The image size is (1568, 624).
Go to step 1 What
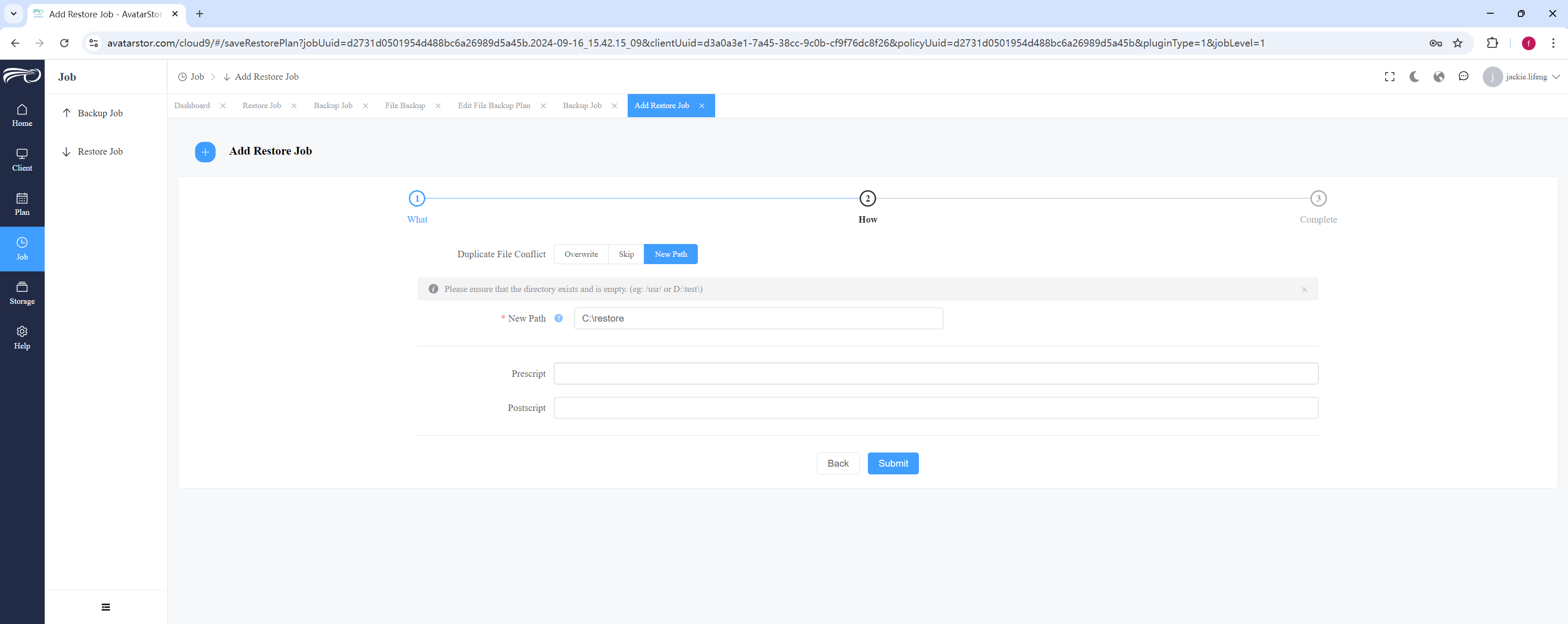417,199
